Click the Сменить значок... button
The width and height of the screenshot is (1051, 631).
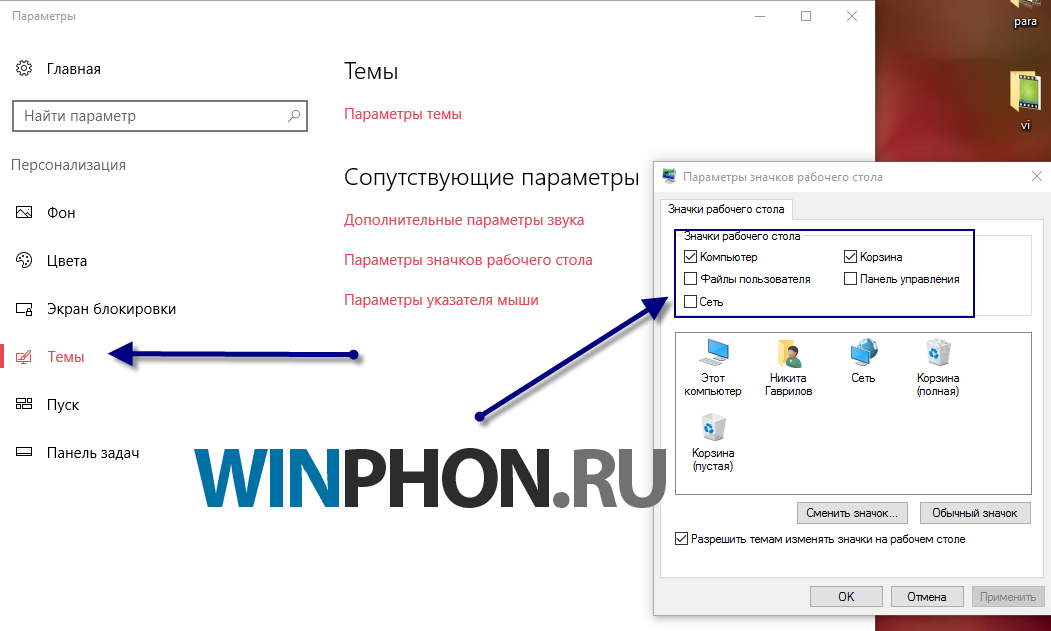(x=852, y=513)
